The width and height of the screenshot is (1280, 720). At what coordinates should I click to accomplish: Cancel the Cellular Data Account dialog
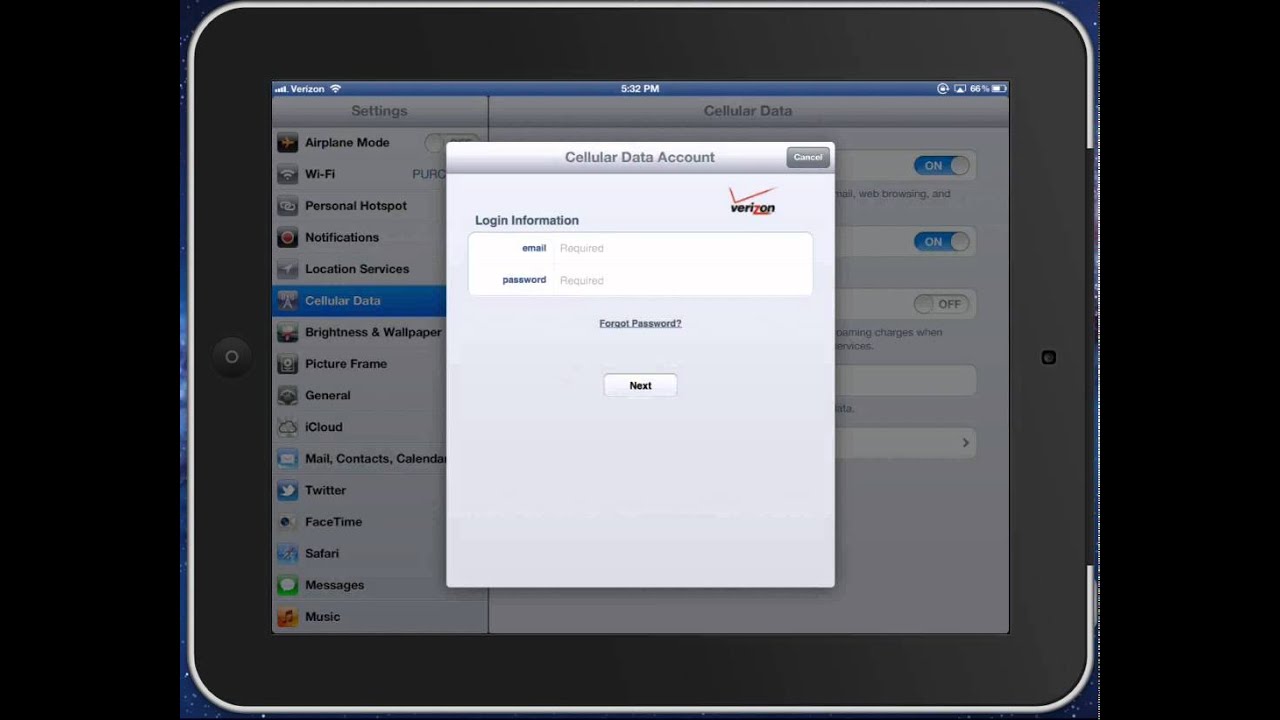coord(808,157)
